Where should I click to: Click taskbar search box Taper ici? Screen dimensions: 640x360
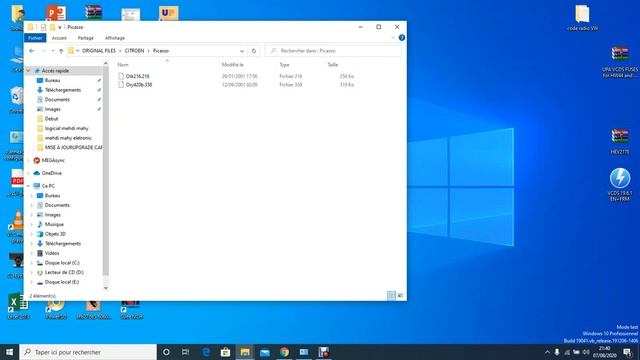tap(88, 352)
